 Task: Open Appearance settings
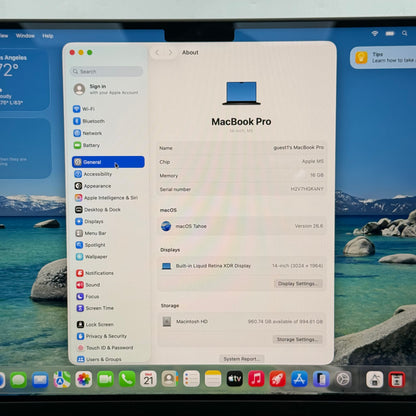(93, 186)
